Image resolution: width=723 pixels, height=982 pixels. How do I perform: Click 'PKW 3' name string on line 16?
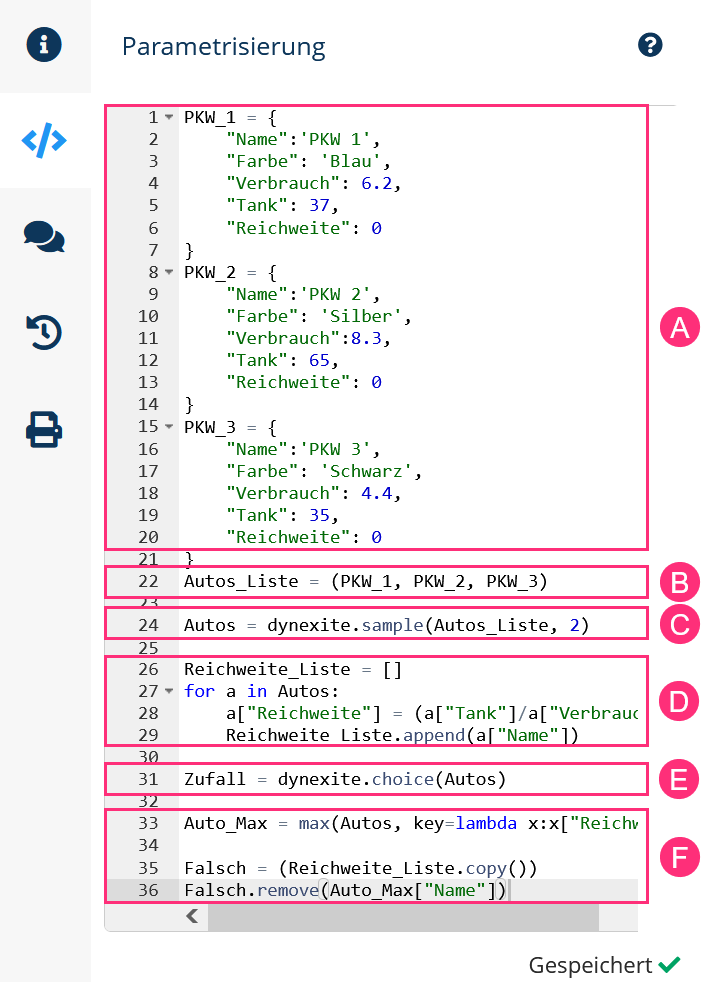click(x=335, y=449)
